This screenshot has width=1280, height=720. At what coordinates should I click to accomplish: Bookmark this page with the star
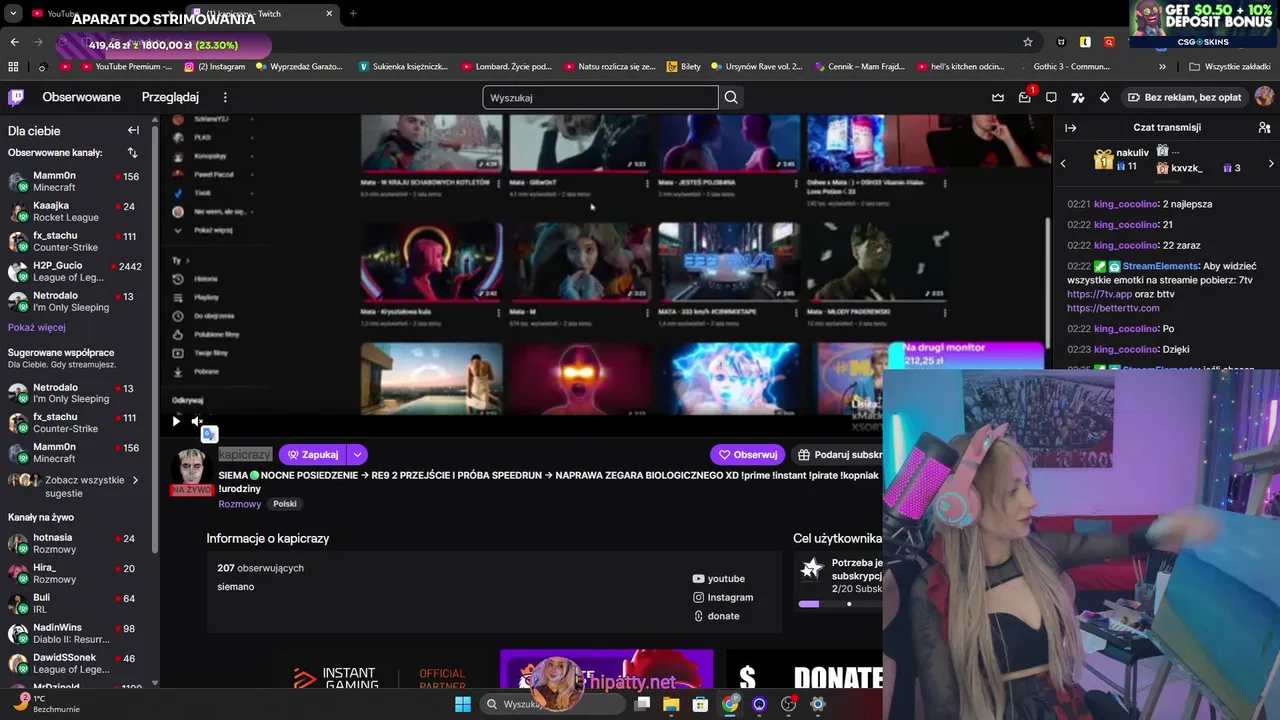click(x=1027, y=42)
